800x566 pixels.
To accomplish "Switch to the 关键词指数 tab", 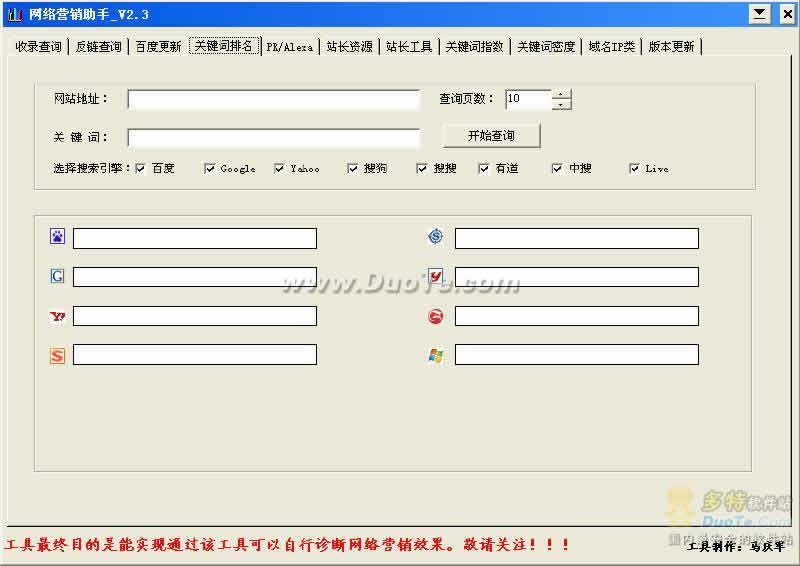I will tap(474, 47).
